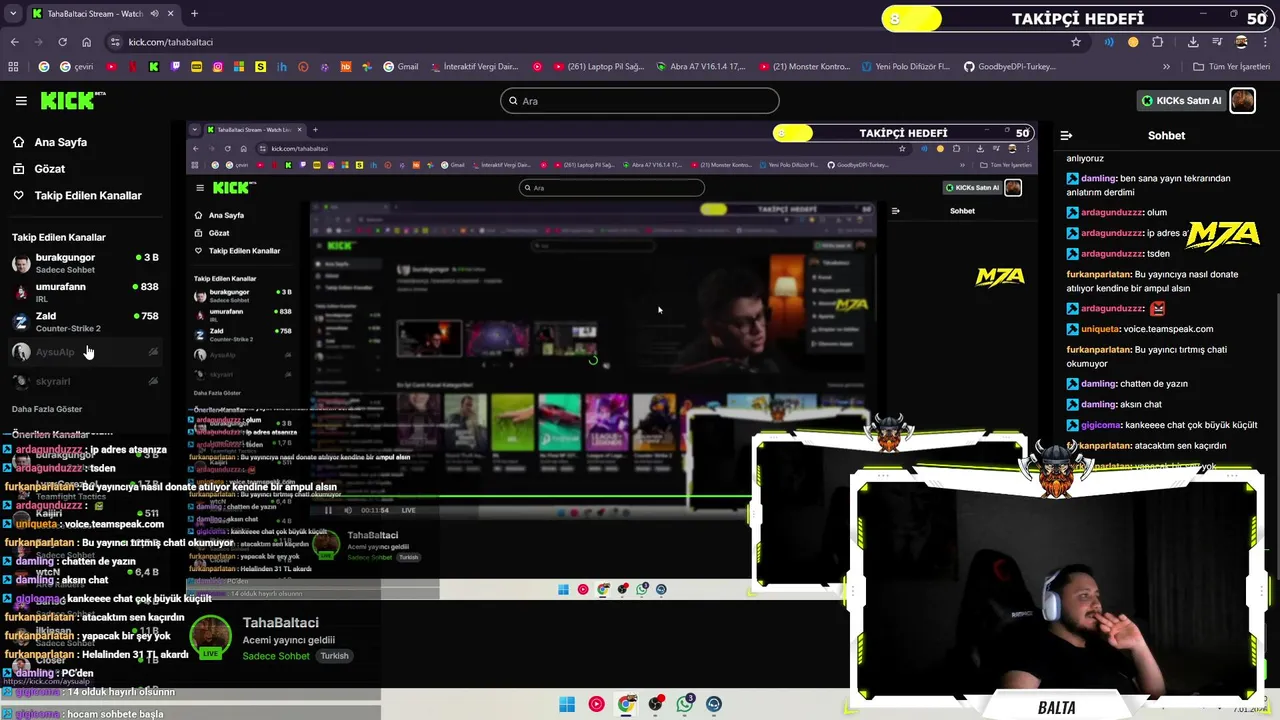Open the YouTube bookmark icon

[x=110, y=67]
